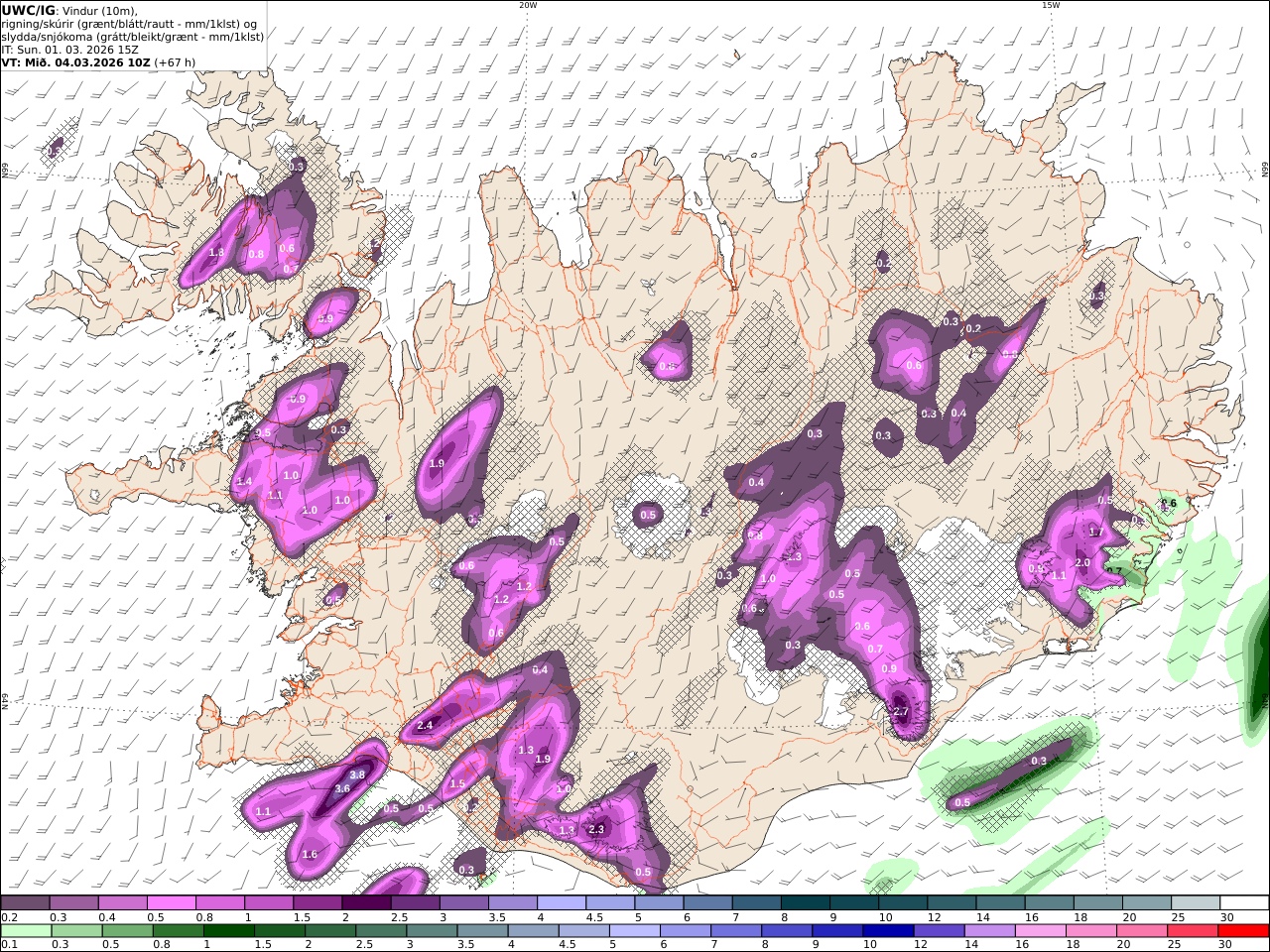This screenshot has width=1270, height=952.
Task: Pick the palest green rain swatch between 0.1 and 0.3
Action: pyautogui.click(x=27, y=931)
